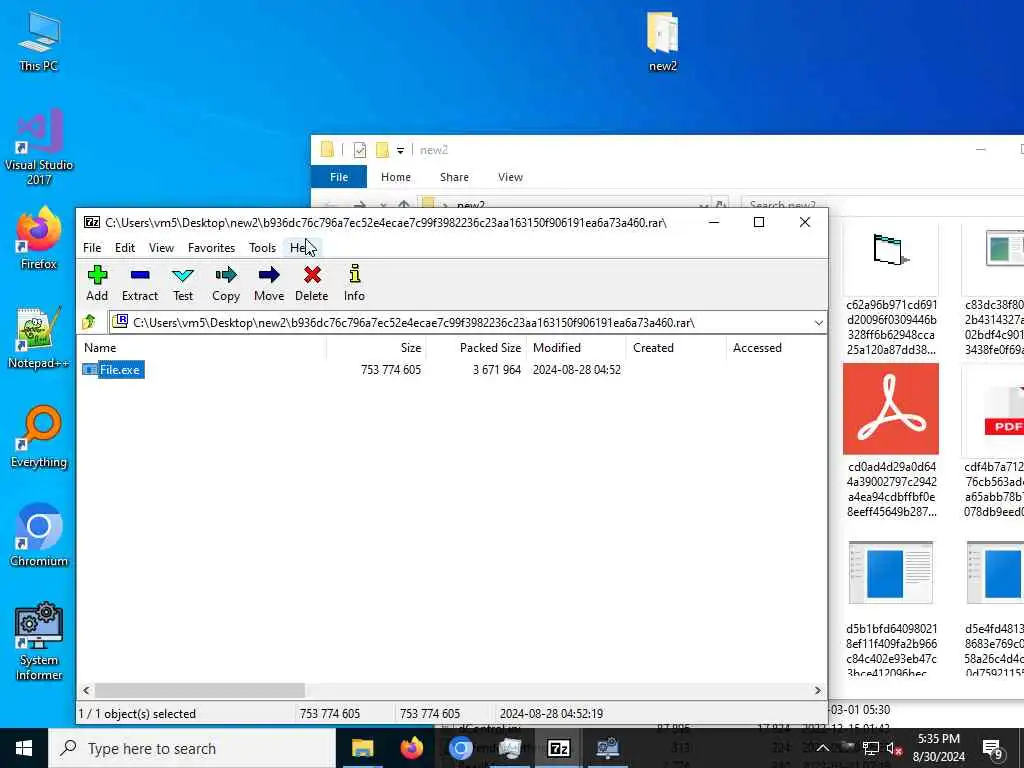
Task: Open the Edit menu
Action: [125, 248]
